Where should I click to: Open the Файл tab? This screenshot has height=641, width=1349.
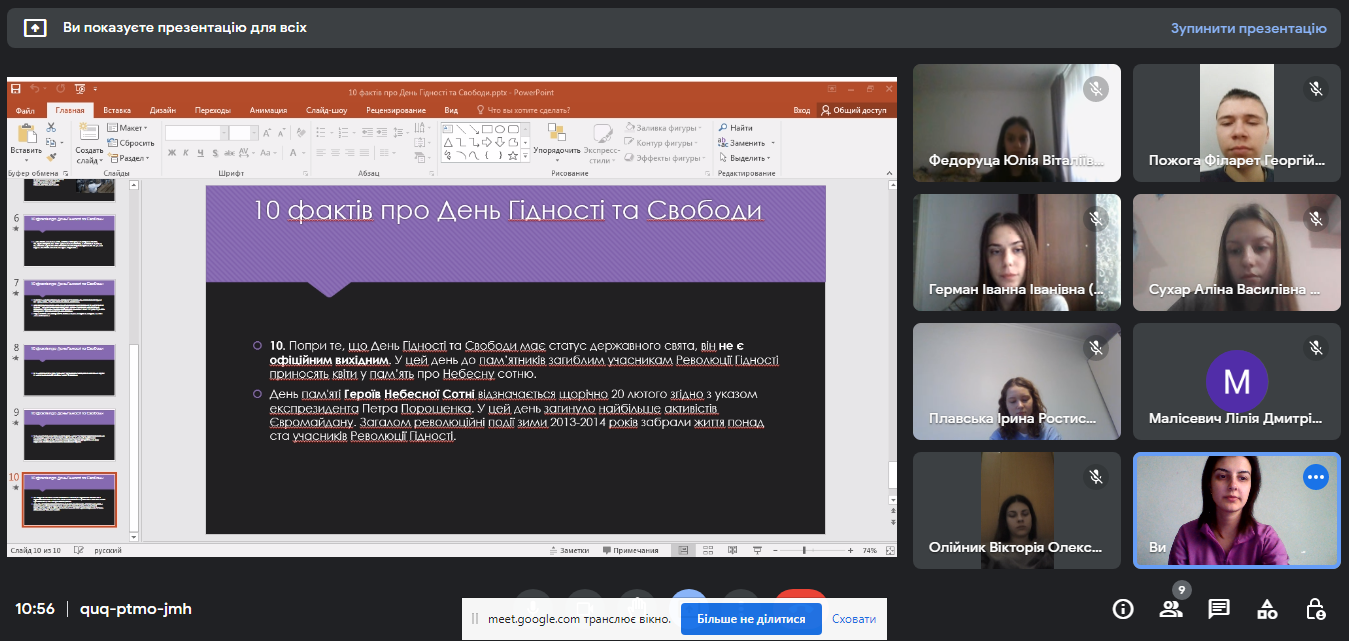25,110
